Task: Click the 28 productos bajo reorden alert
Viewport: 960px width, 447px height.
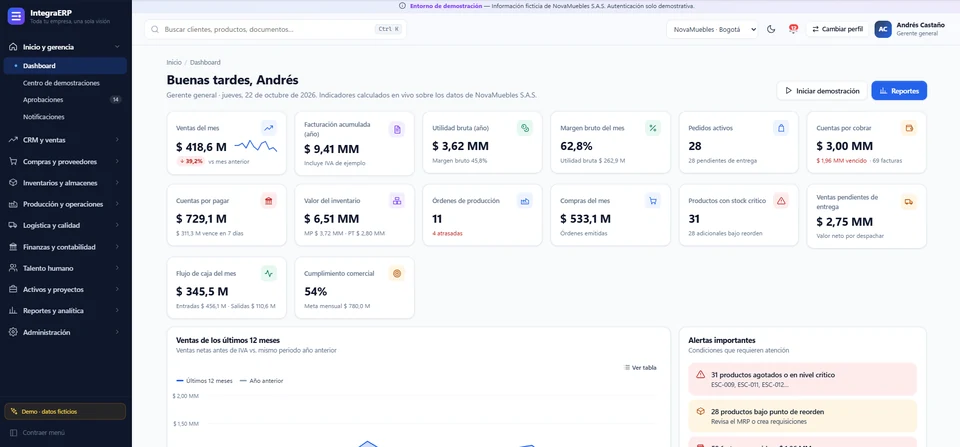Action: [x=802, y=416]
